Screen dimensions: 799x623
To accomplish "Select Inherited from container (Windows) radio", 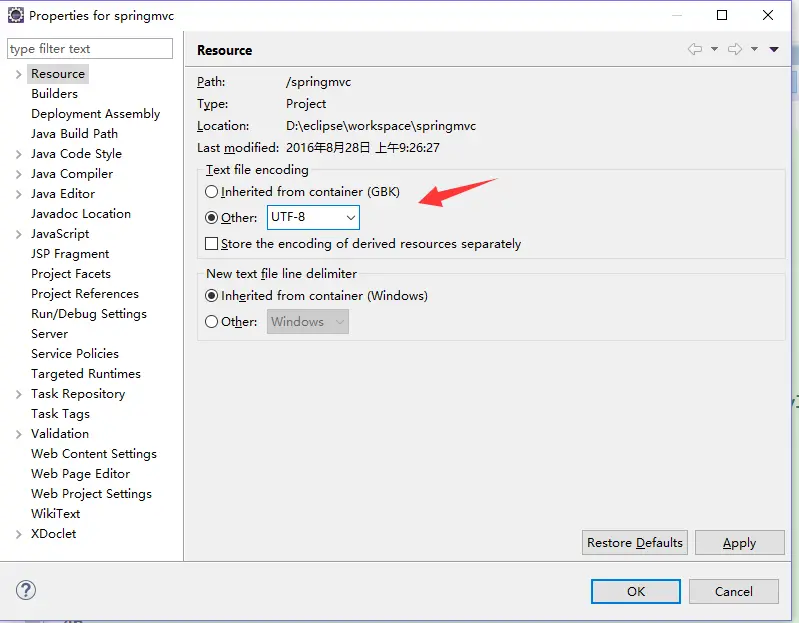I will pyautogui.click(x=211, y=295).
